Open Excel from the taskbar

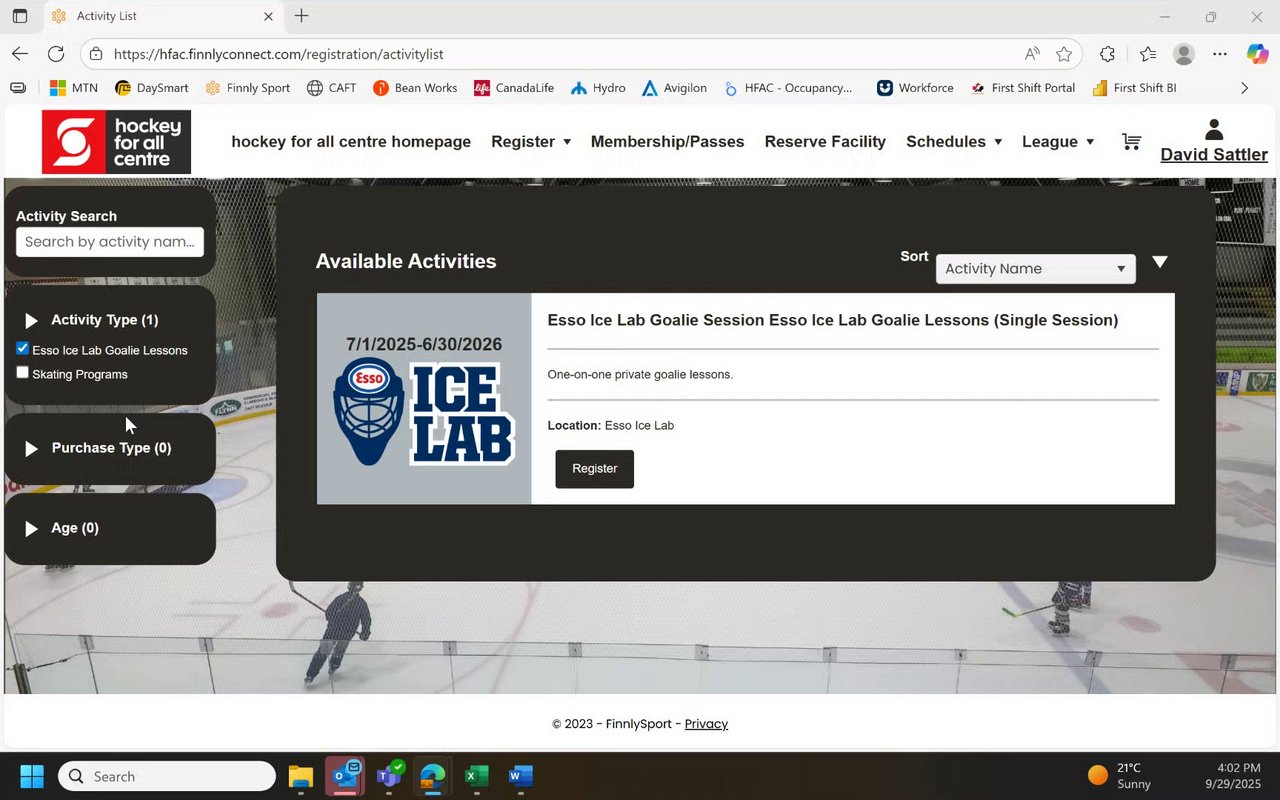click(477, 776)
